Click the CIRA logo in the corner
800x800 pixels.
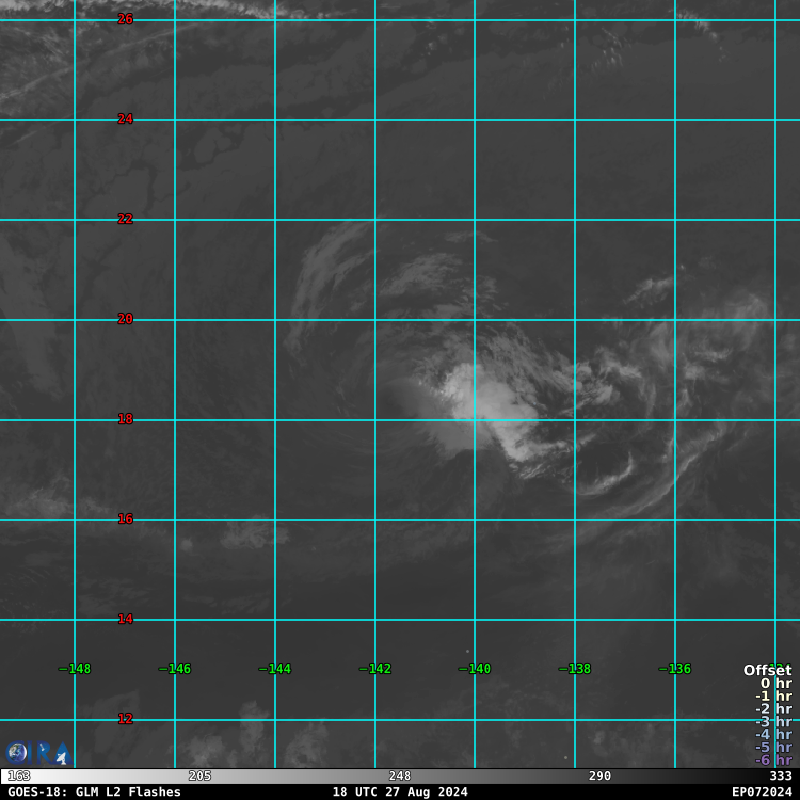point(38,753)
